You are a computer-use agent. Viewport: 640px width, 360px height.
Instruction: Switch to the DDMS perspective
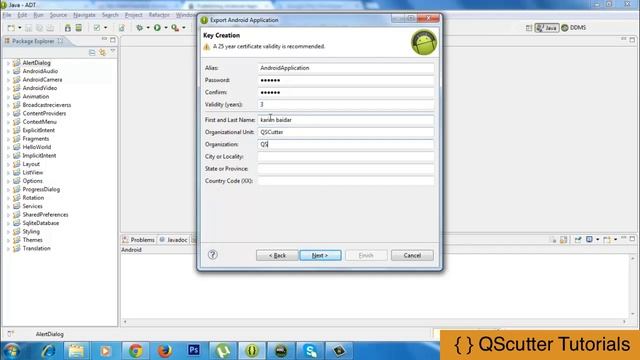(x=574, y=28)
